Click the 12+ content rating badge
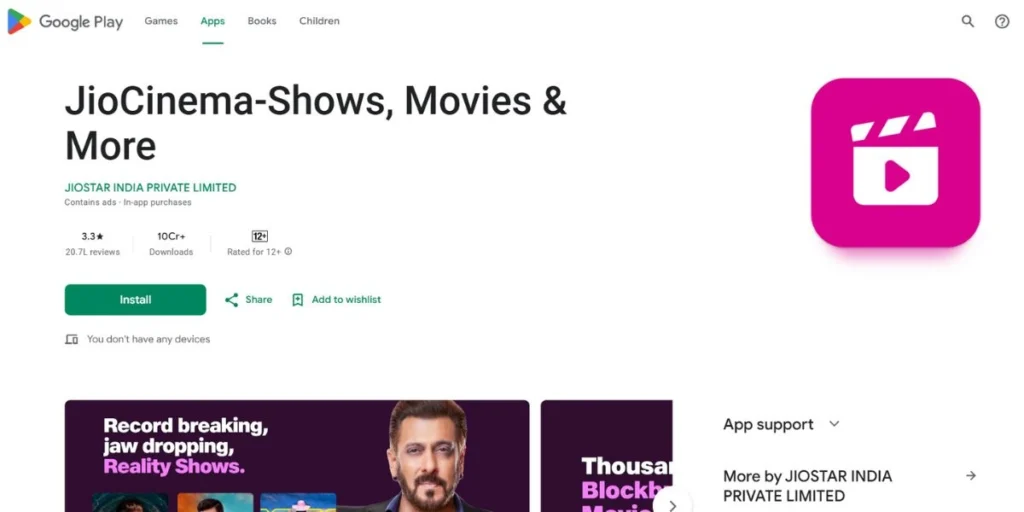1024x512 pixels. click(260, 236)
